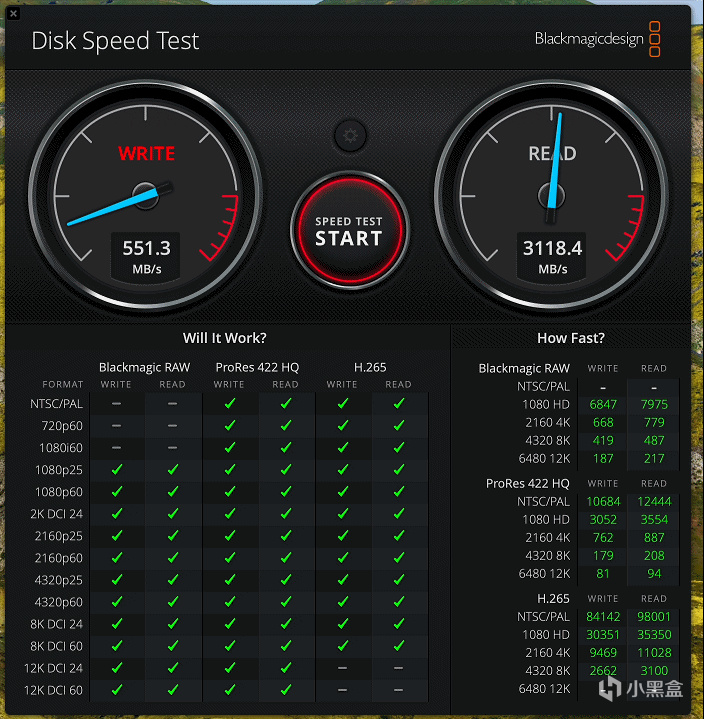Viewport: 704px width, 719px height.
Task: Click H.265 NTSC/PAL write value 84142
Action: pyautogui.click(x=603, y=617)
